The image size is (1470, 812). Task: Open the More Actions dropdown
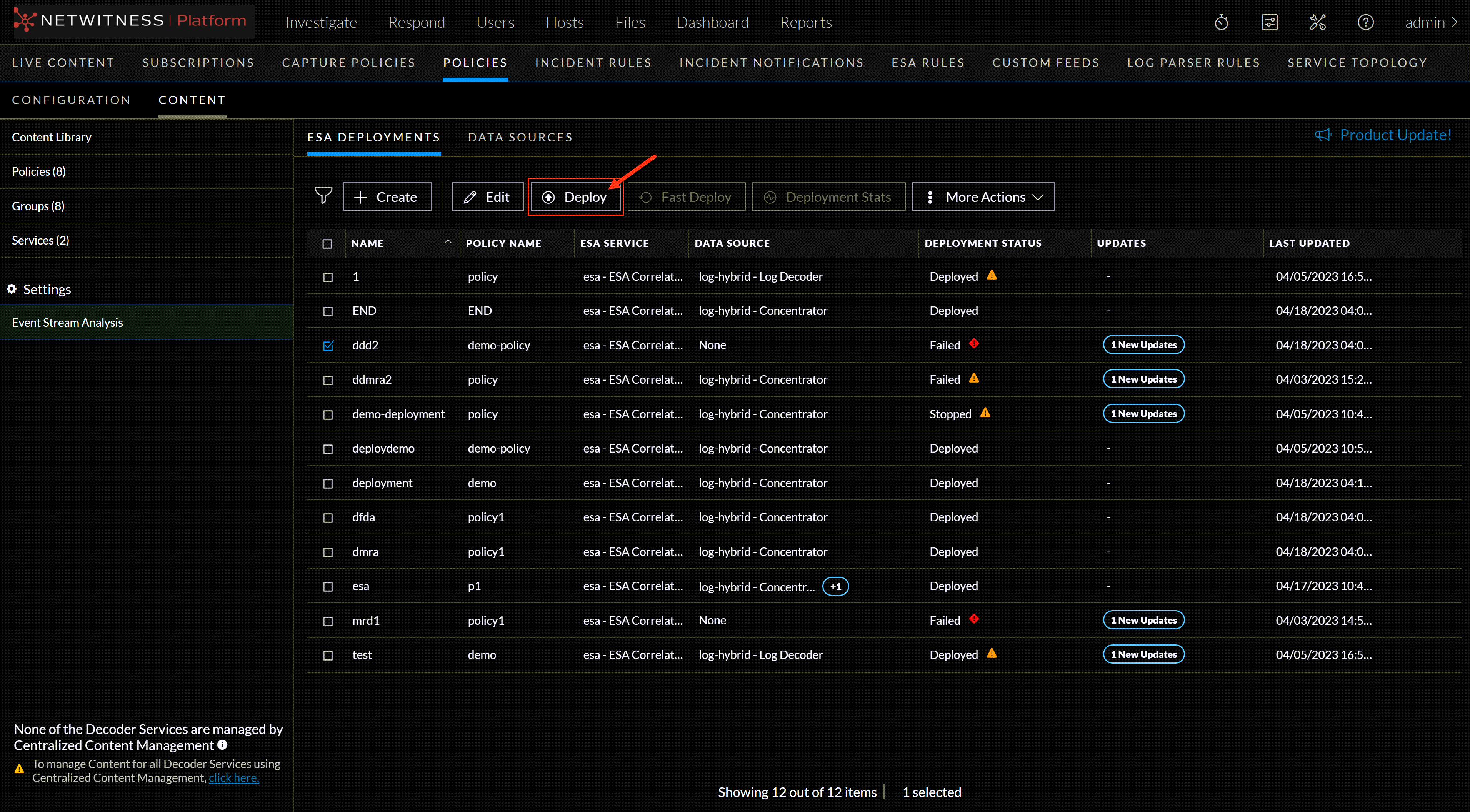[x=983, y=196]
